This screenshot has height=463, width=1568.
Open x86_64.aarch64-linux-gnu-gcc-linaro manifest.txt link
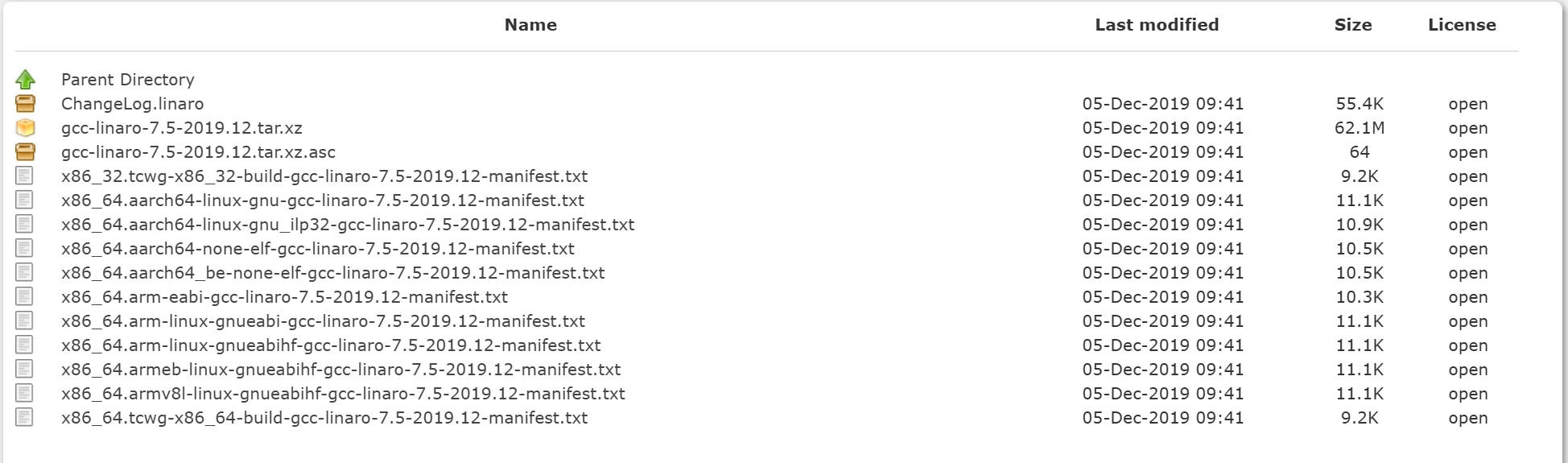coord(322,200)
